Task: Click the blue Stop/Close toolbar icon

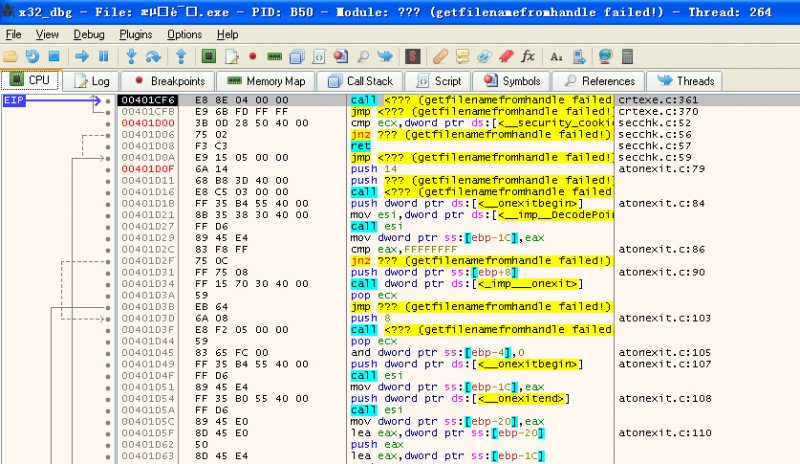Action: 54,57
